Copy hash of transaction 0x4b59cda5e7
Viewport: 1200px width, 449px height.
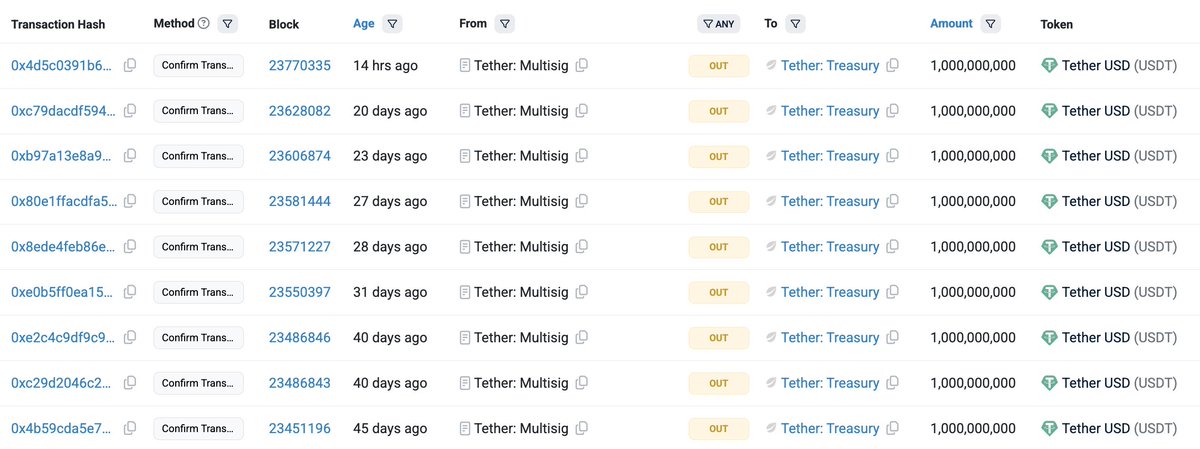[x=130, y=429]
